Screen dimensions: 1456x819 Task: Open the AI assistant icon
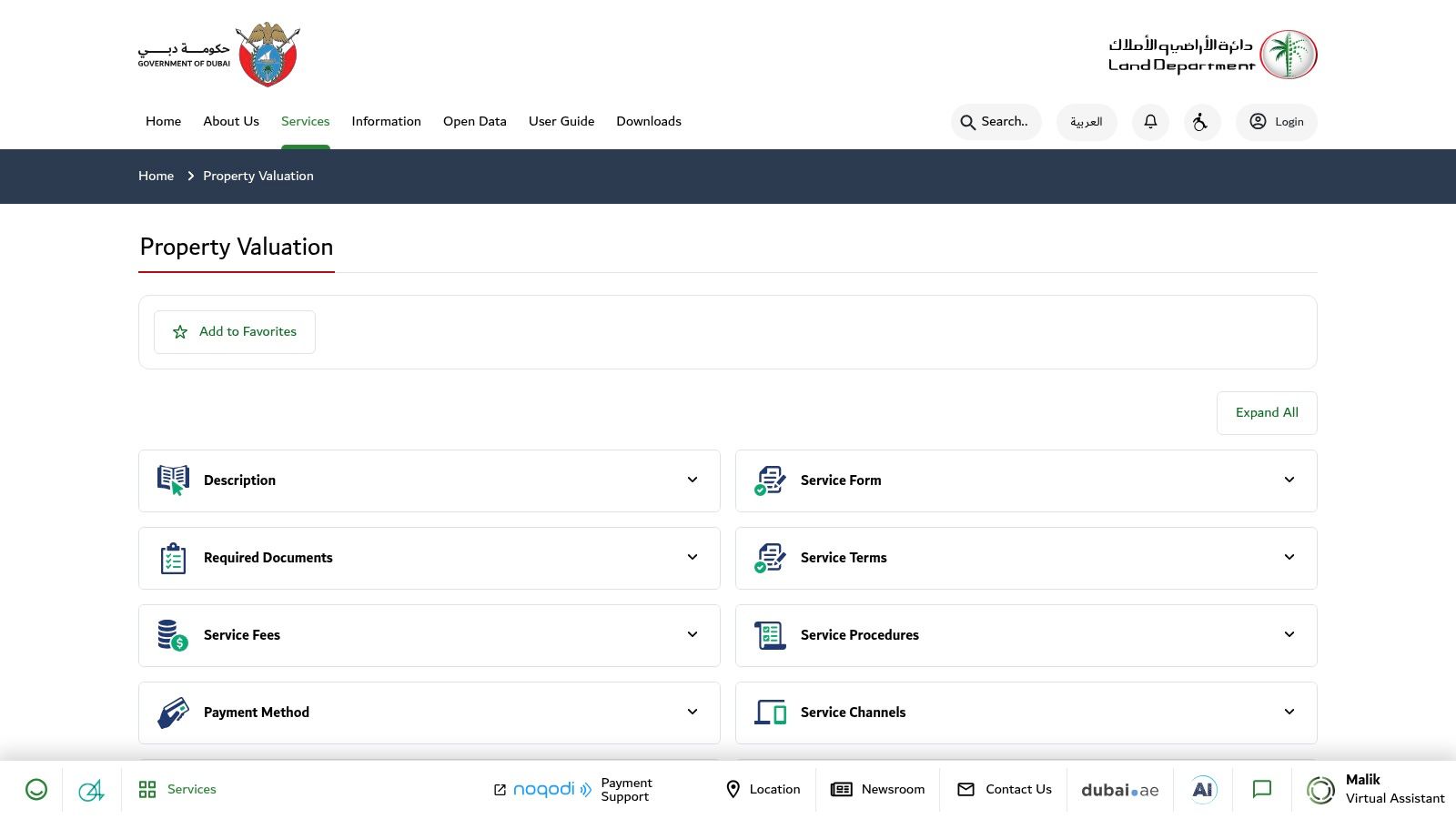[x=1203, y=790]
